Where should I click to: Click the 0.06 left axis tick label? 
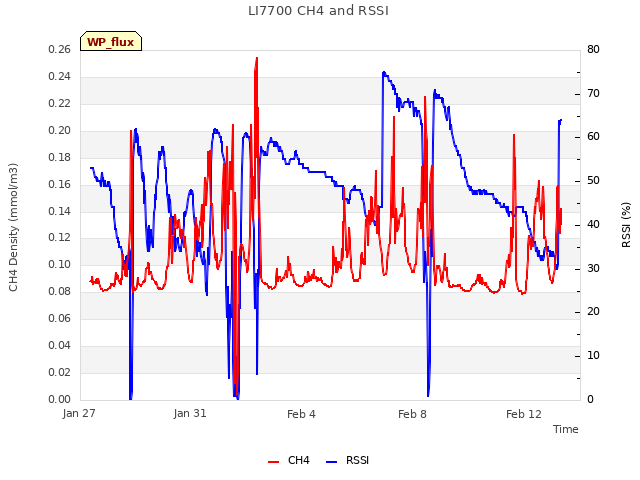click(x=60, y=318)
